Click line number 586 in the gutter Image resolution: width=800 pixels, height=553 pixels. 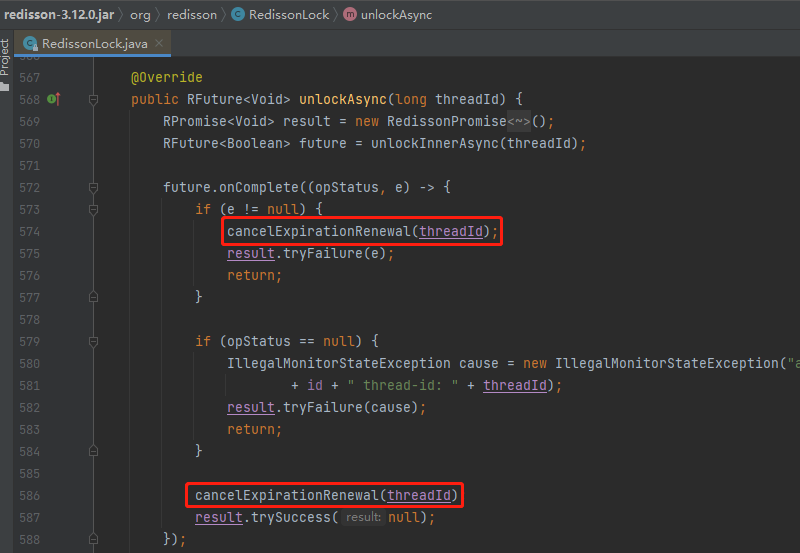29,495
